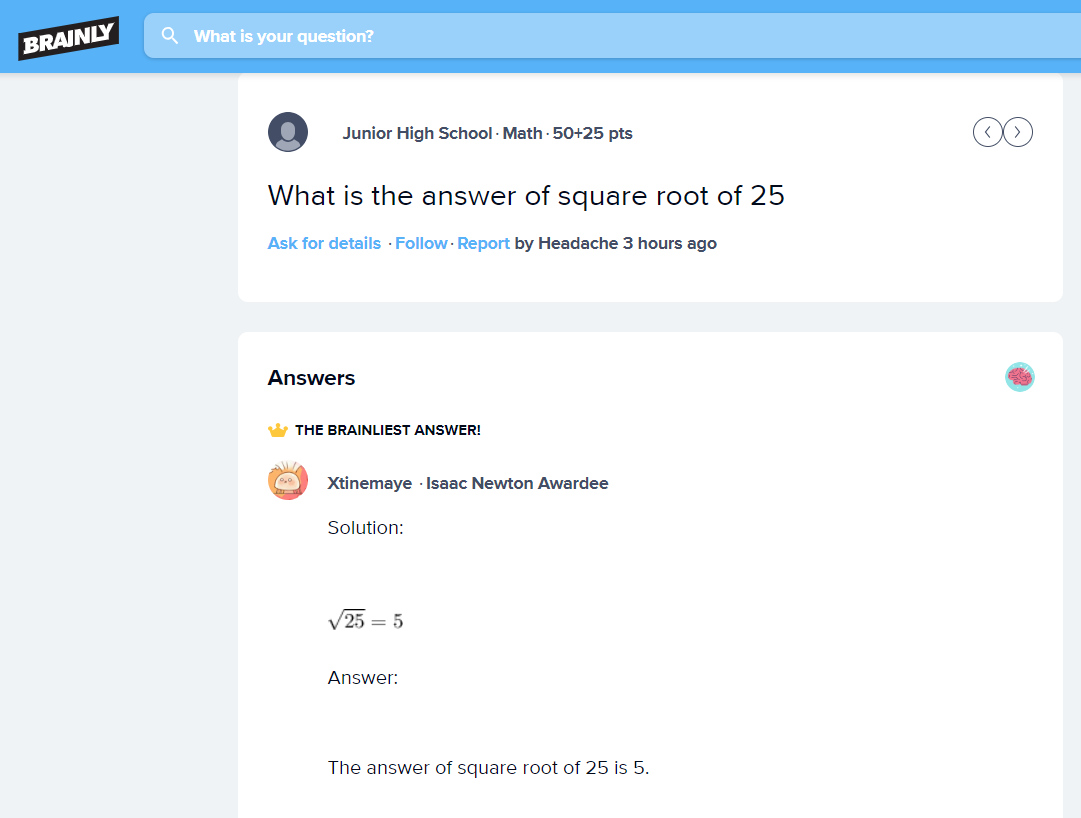Click the Isaac Newton Awardee rank
The width and height of the screenshot is (1081, 818).
click(517, 483)
